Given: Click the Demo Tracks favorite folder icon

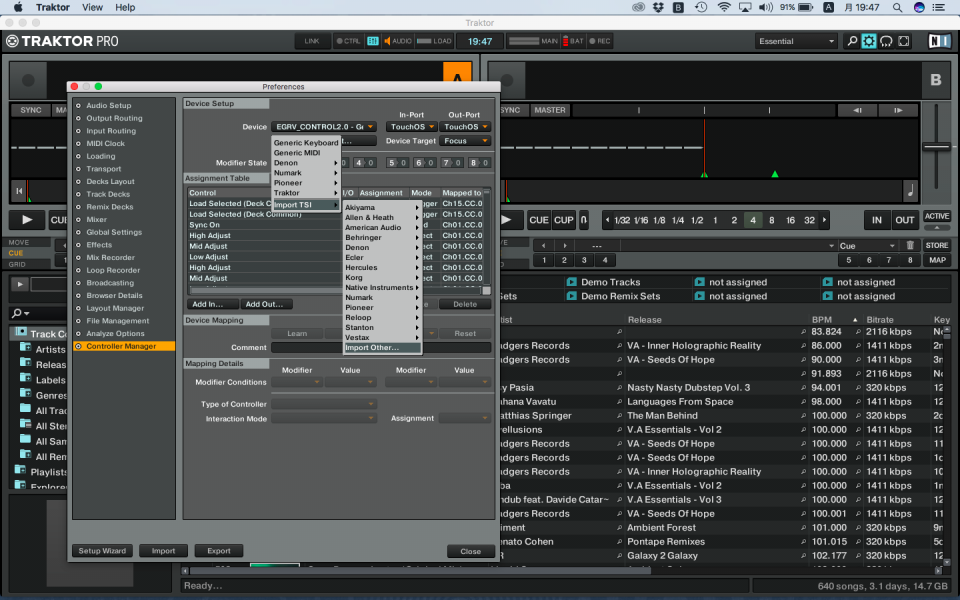Looking at the screenshot, I should click(x=571, y=282).
